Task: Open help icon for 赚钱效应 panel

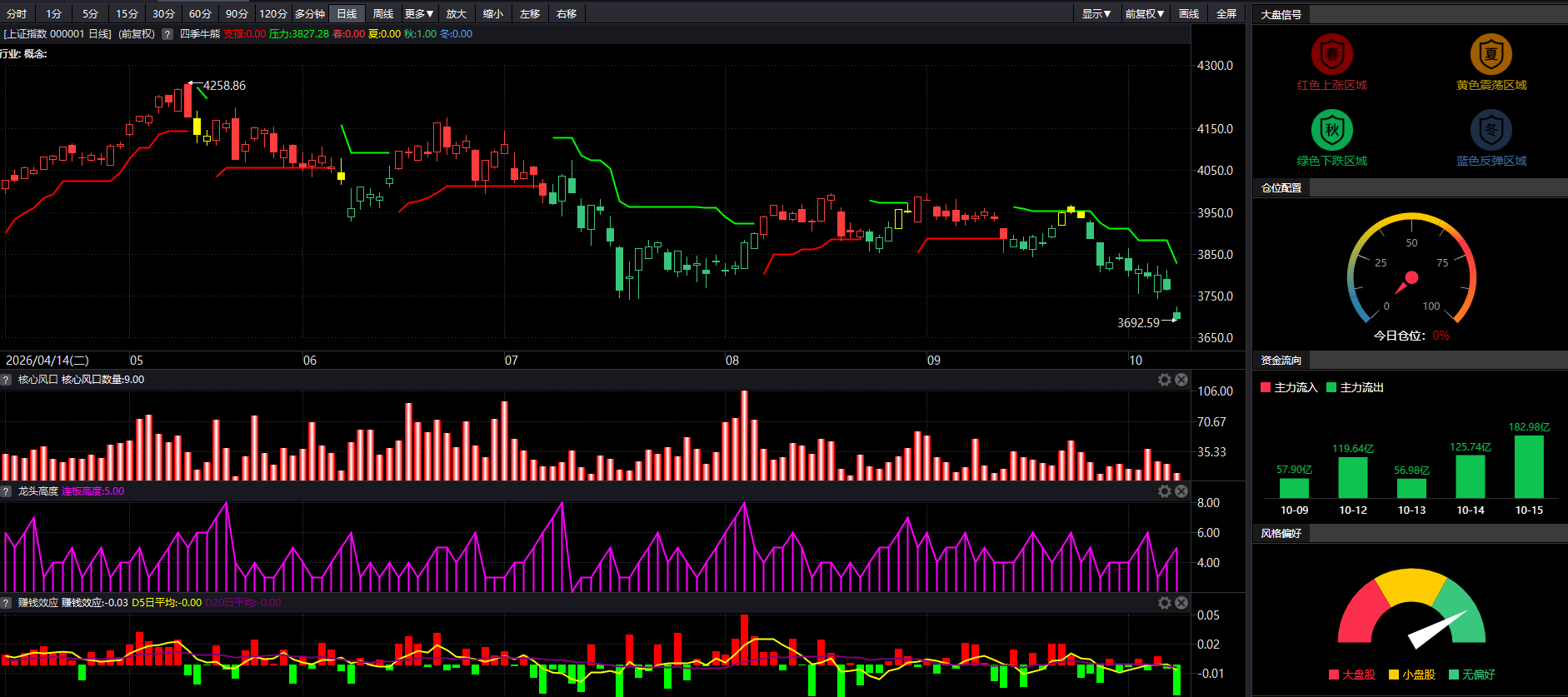Action: 6,603
